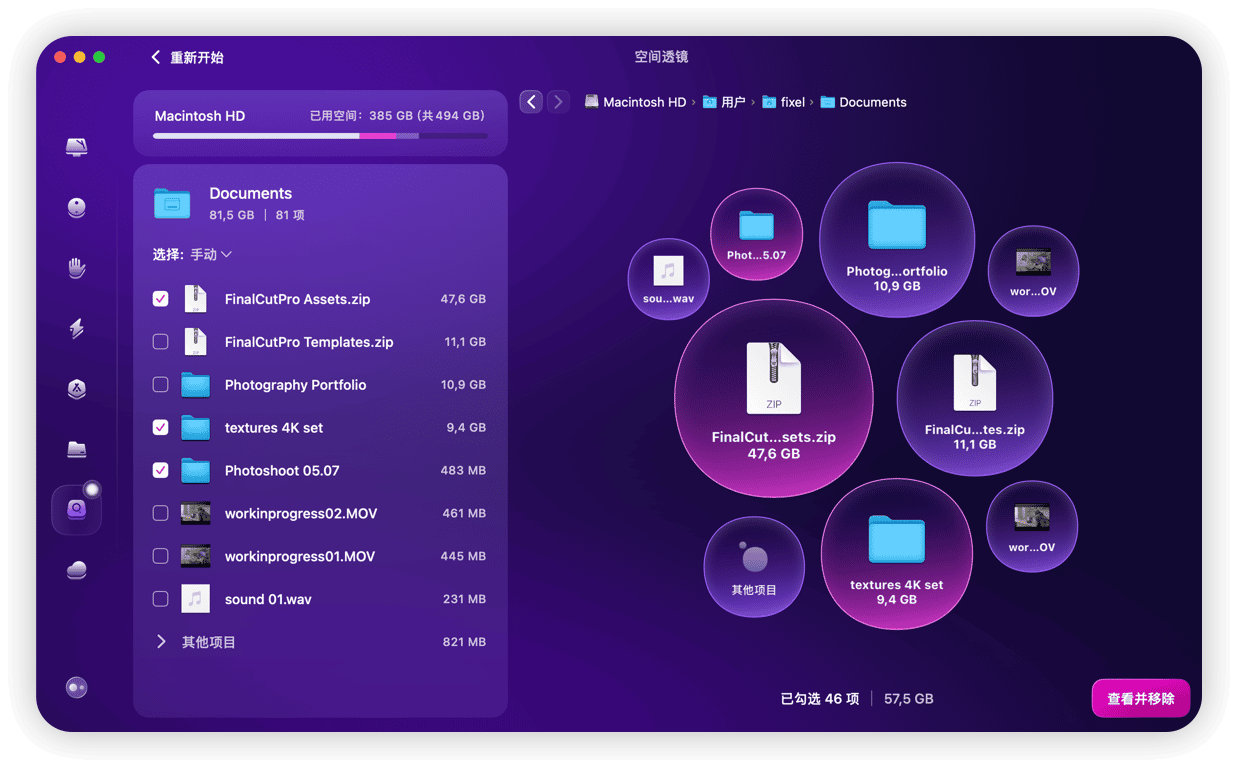The width and height of the screenshot is (1238, 768).
Task: Select the Photog...ortfolio 10,9 GB bubble
Action: 897,239
